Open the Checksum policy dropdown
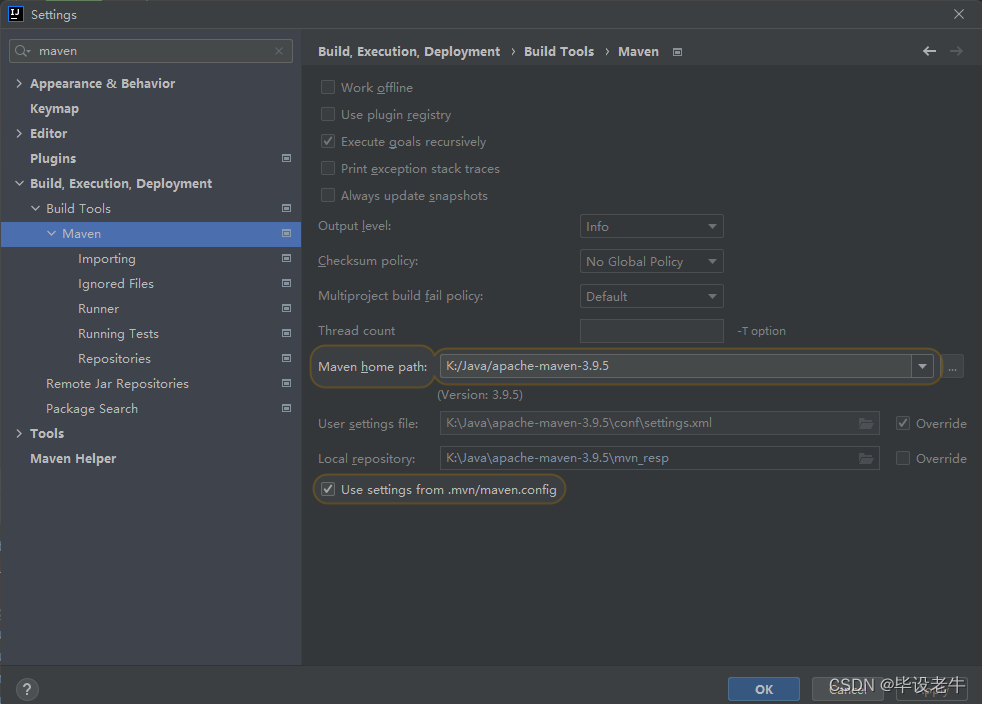 pos(651,261)
